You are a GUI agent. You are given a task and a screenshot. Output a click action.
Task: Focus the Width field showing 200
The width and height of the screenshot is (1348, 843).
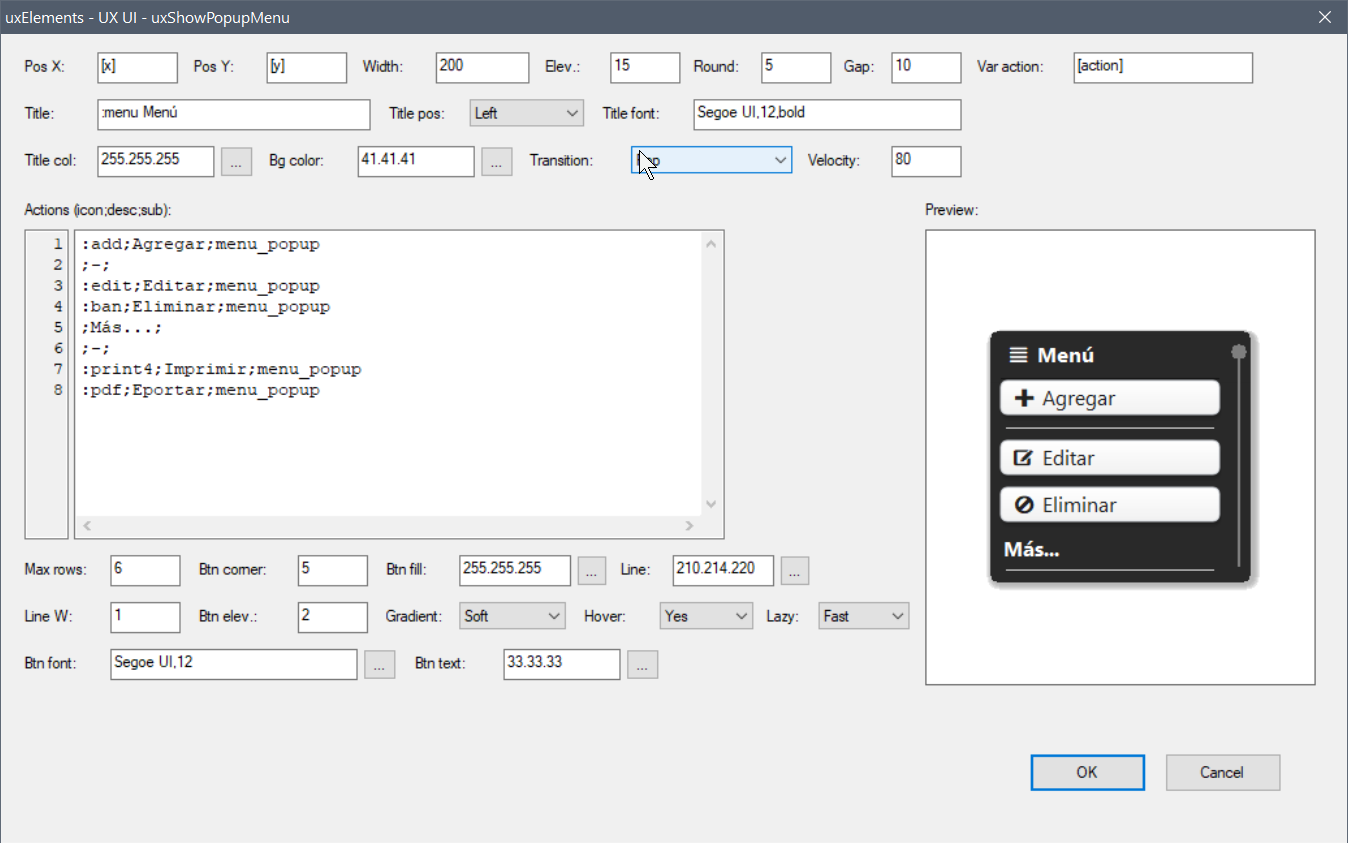click(482, 67)
